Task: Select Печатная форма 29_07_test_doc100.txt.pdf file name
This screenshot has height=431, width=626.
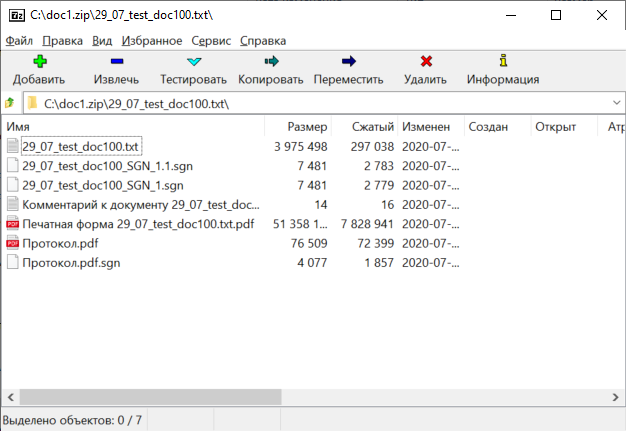Action: pos(138,224)
